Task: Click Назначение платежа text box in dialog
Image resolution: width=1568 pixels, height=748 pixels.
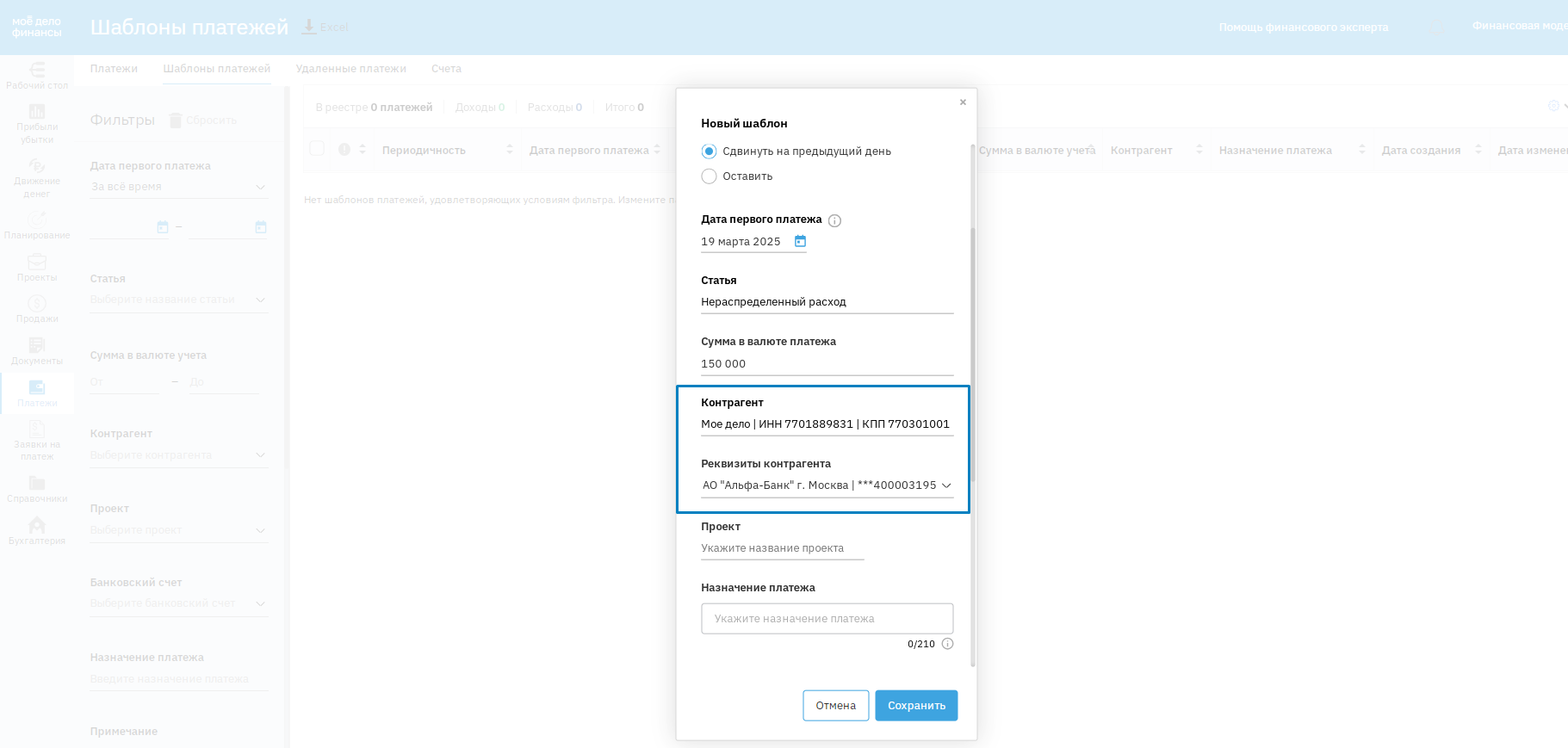Action: pyautogui.click(x=827, y=619)
